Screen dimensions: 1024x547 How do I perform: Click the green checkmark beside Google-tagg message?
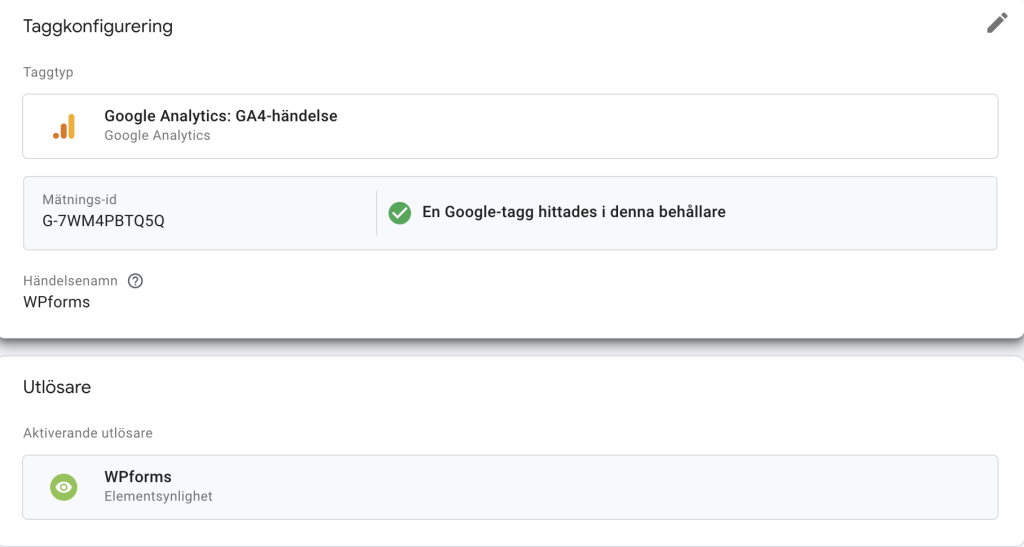(400, 213)
